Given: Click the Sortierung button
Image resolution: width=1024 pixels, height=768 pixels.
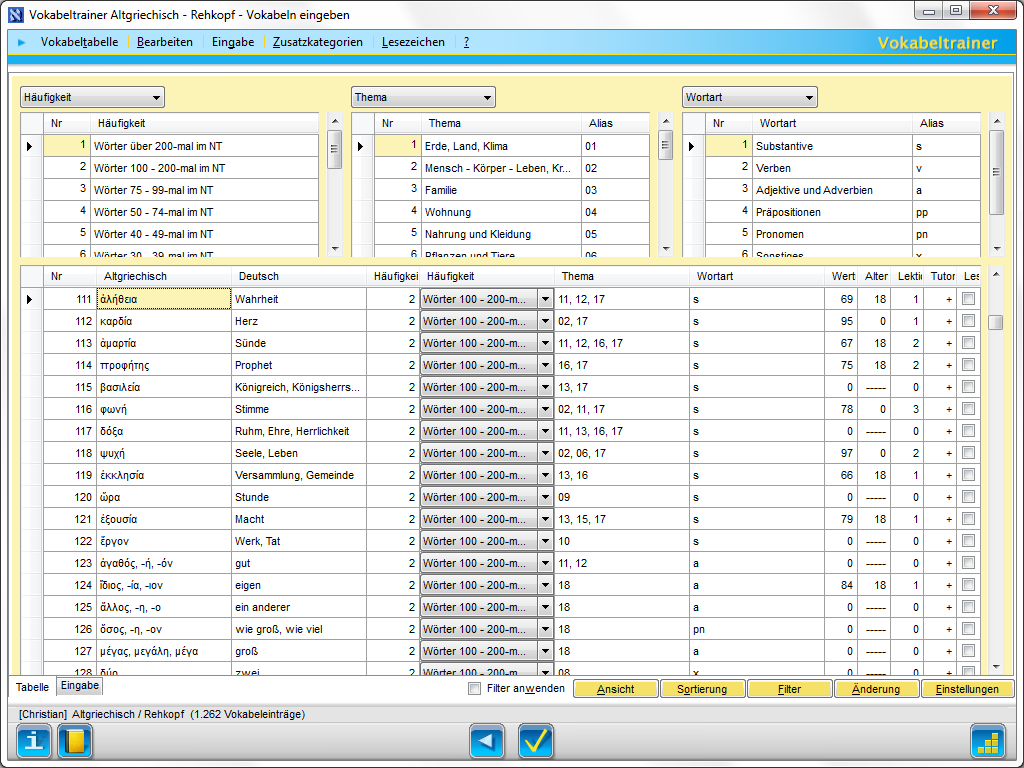Looking at the screenshot, I should point(702,689).
